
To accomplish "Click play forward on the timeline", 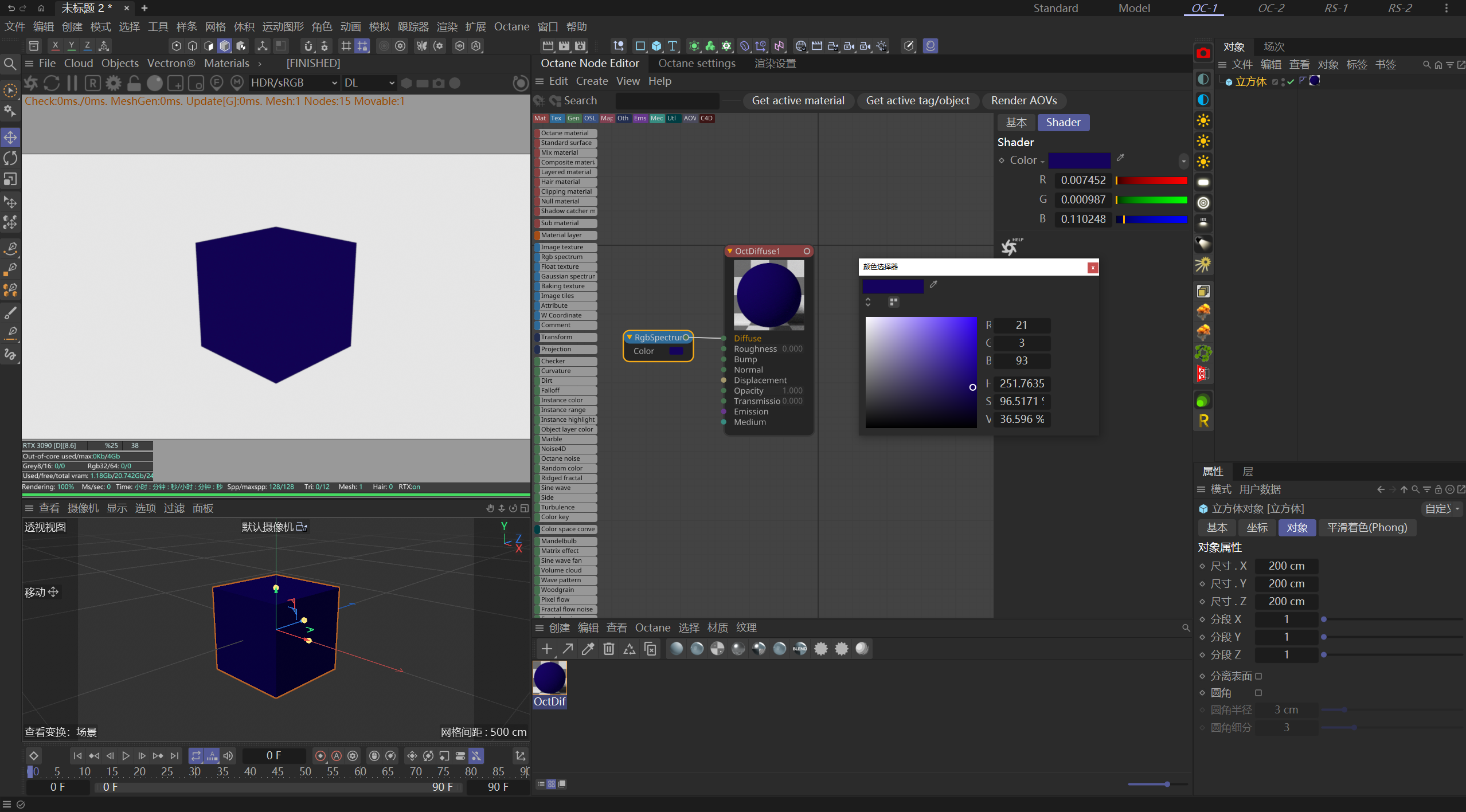I will 126,756.
